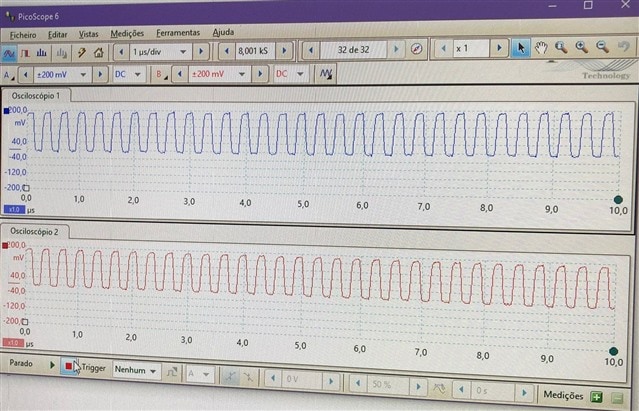Increase the x 1 zoom factor

499,48
